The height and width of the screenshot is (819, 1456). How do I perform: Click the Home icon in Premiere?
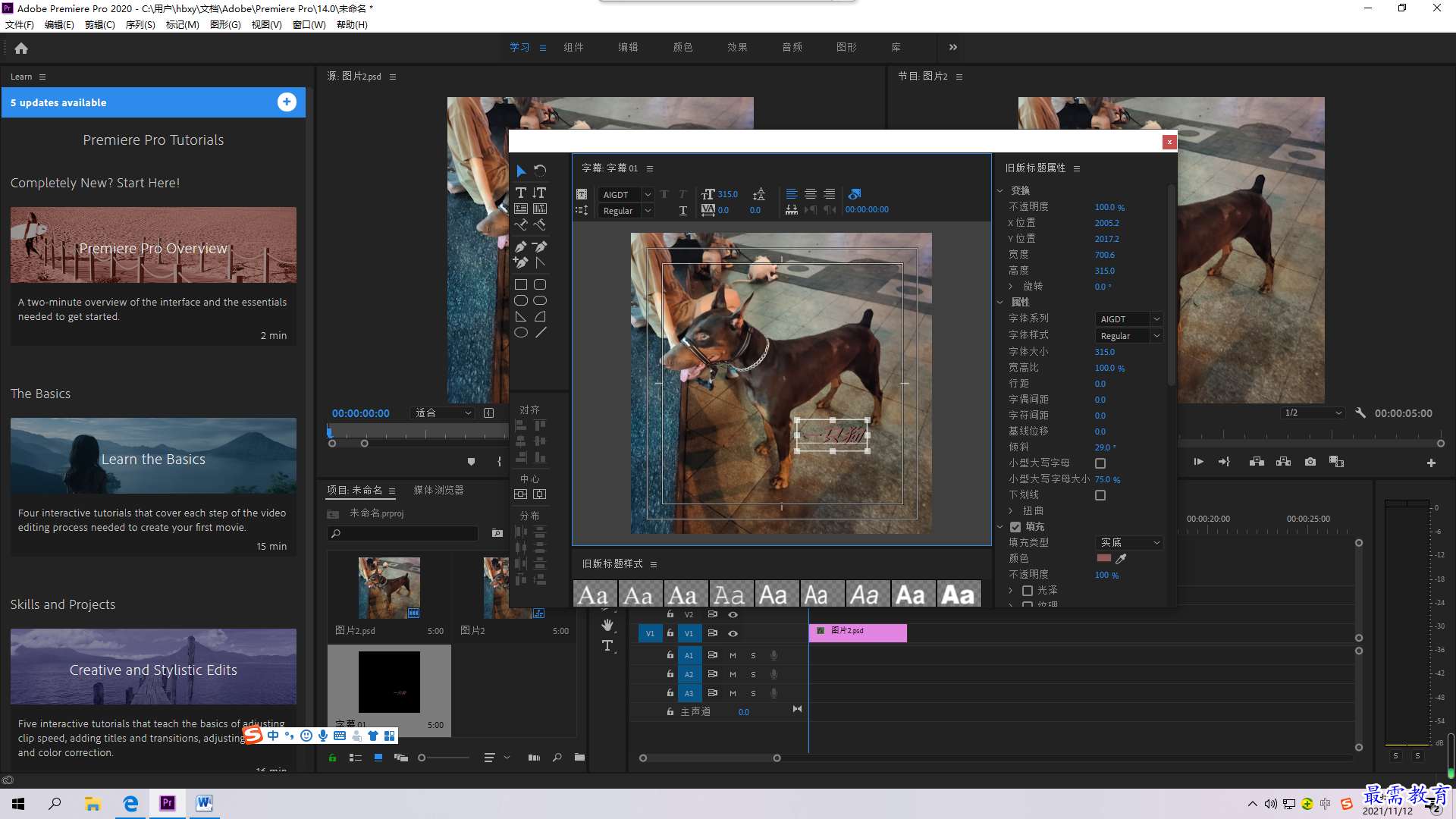coord(21,48)
